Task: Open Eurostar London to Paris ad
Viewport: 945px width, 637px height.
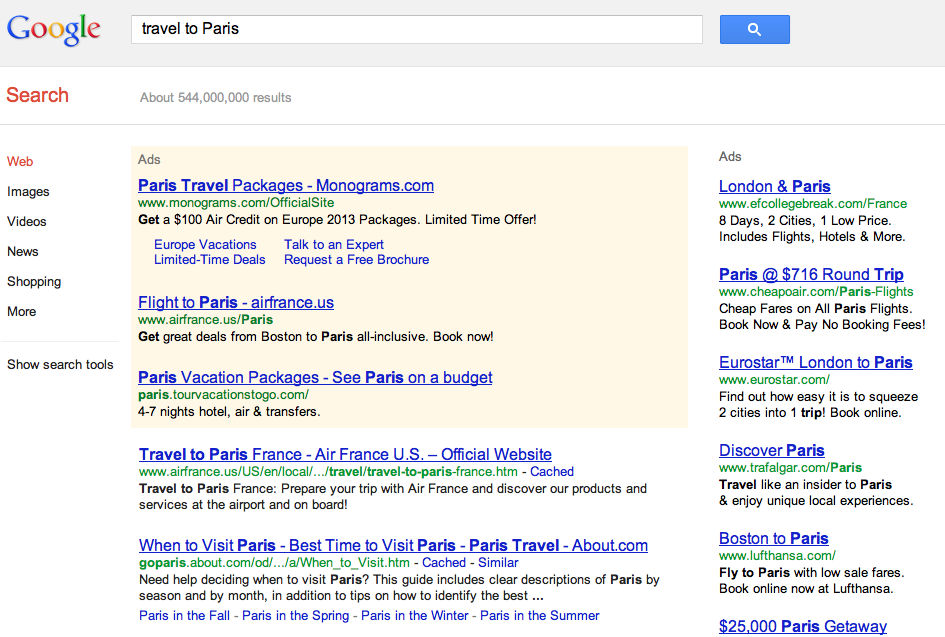Action: click(815, 363)
